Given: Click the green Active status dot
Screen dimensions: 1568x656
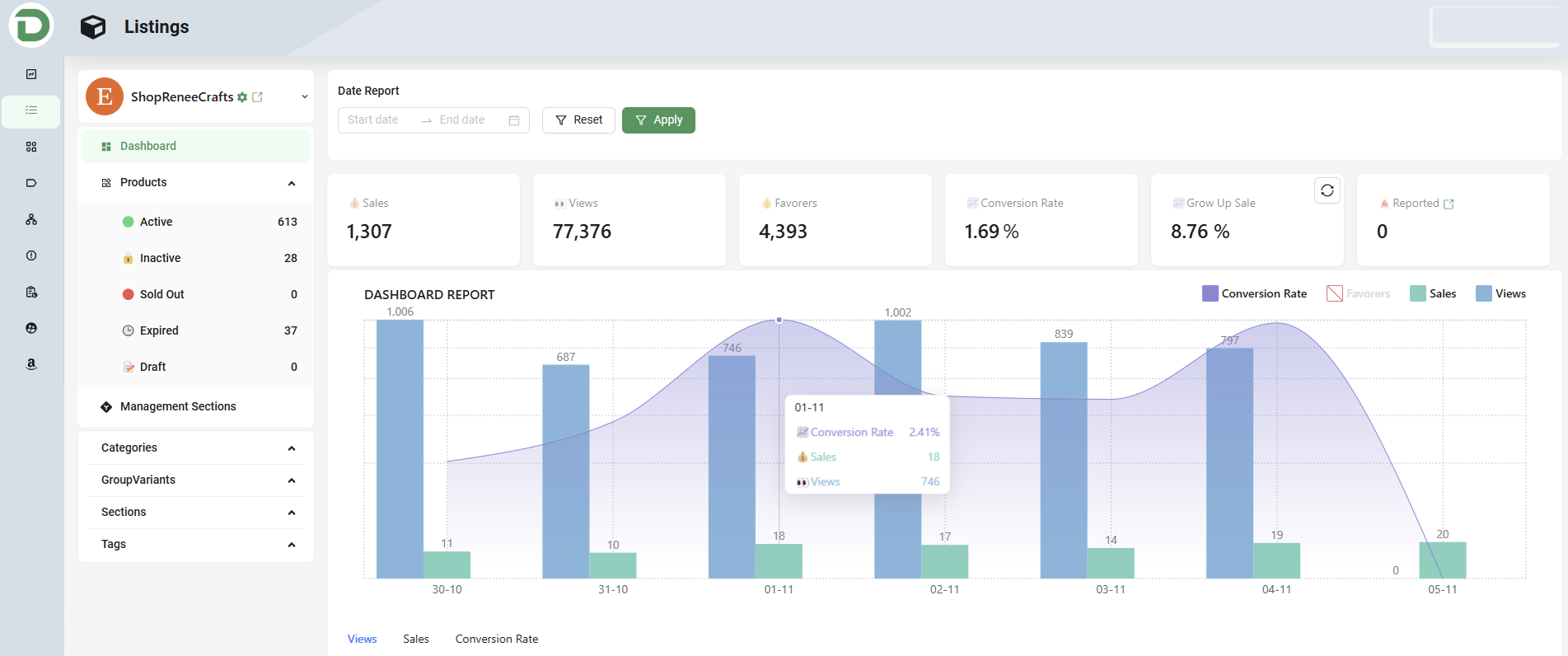Looking at the screenshot, I should click(129, 222).
